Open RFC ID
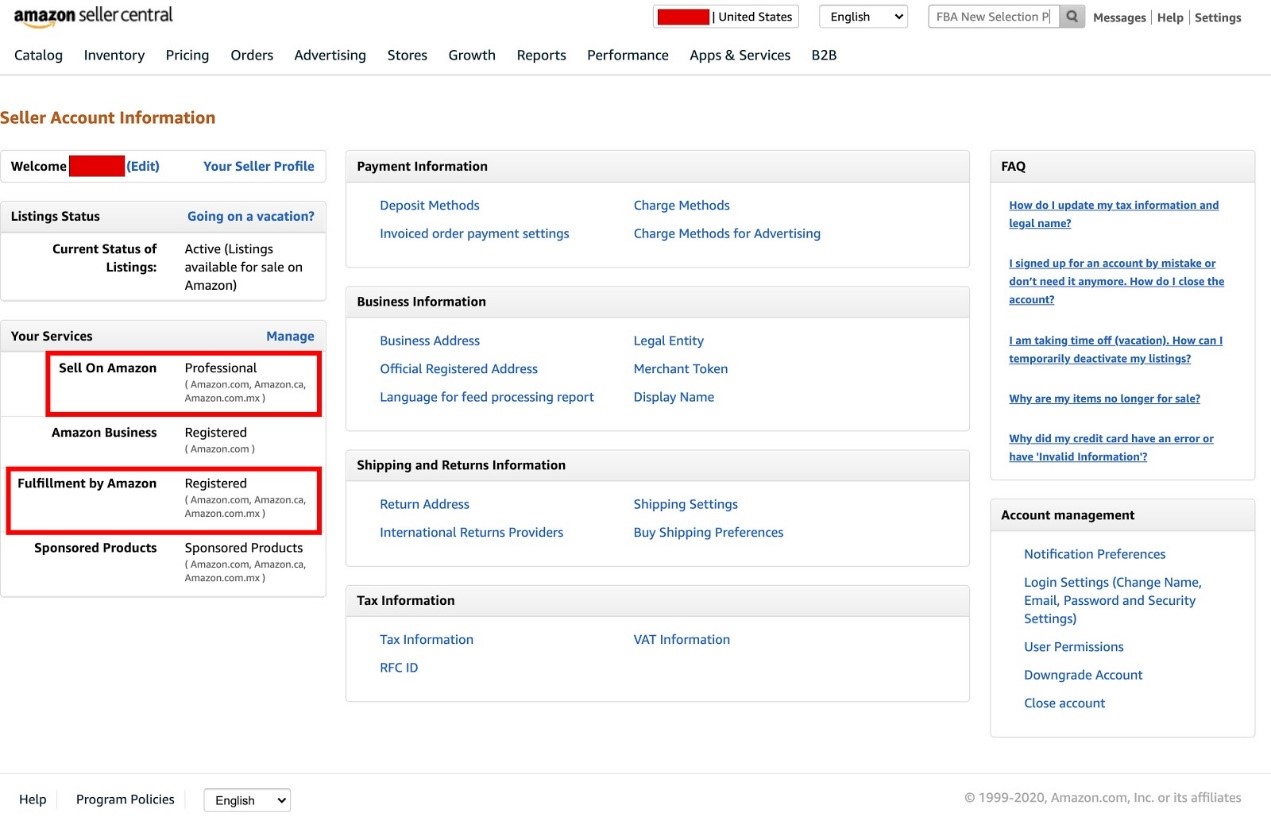This screenshot has height=832, width=1271. [x=399, y=667]
